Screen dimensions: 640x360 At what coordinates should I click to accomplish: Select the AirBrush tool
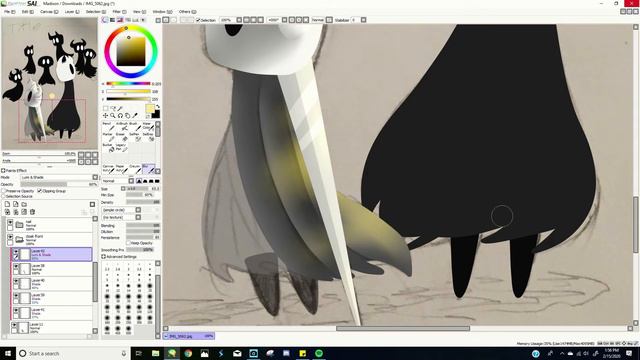pyautogui.click(x=121, y=126)
